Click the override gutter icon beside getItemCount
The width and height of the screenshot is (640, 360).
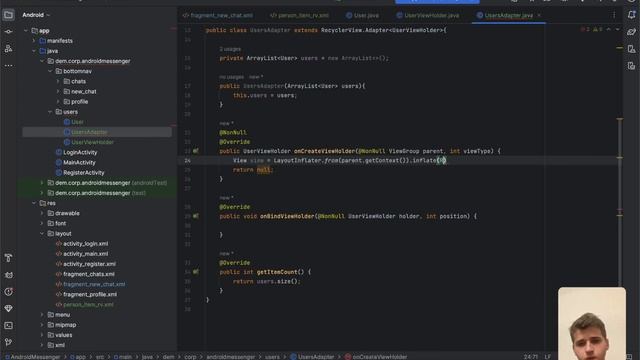[196, 272]
